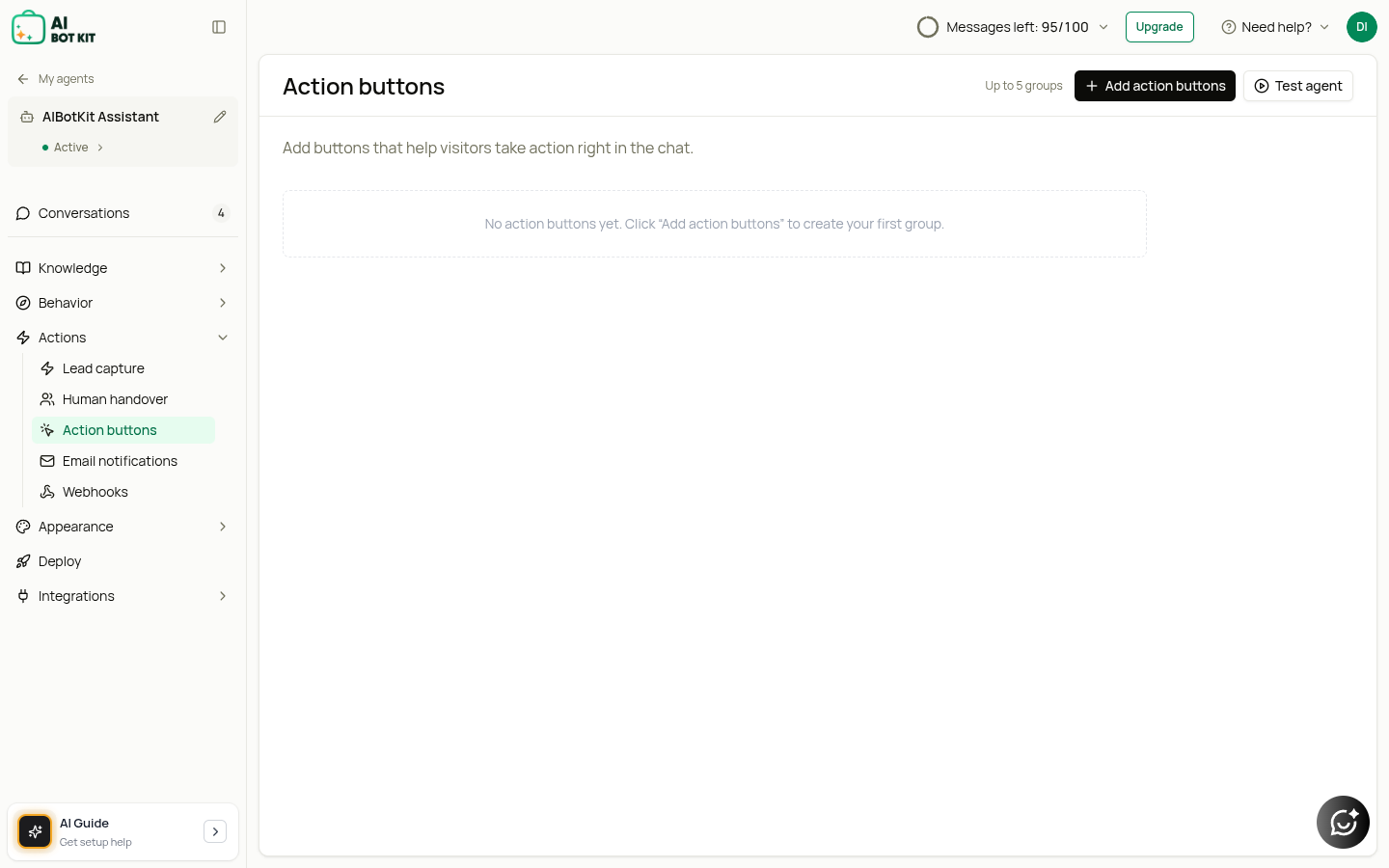
Task: Click the Behavior compass icon
Action: click(x=23, y=303)
